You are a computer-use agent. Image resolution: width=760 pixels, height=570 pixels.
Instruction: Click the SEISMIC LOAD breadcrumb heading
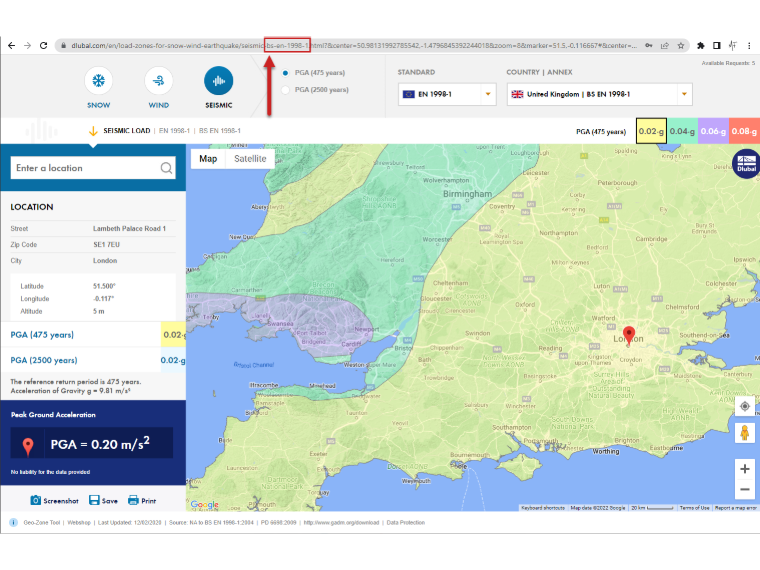pos(127,130)
